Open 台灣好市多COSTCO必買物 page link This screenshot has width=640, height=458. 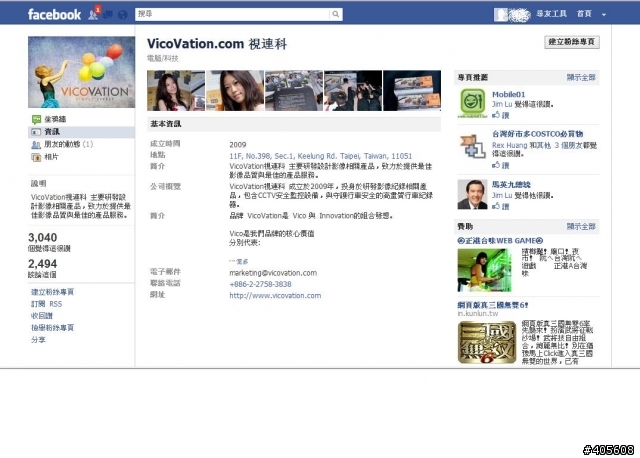(x=537, y=134)
